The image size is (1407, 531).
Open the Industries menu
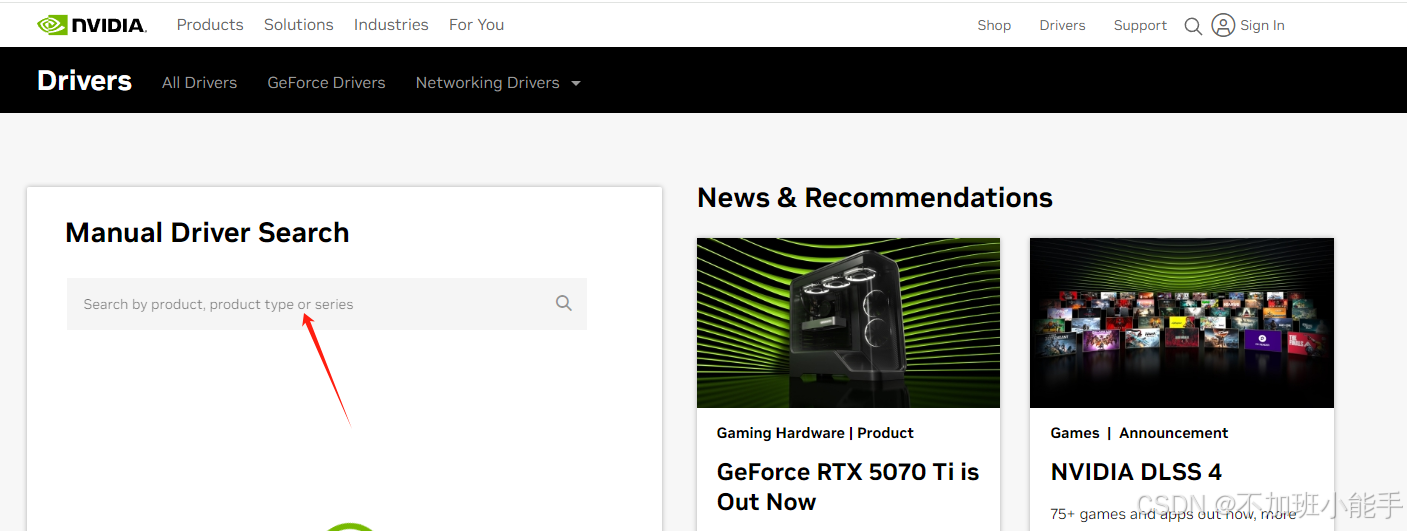click(x=391, y=25)
